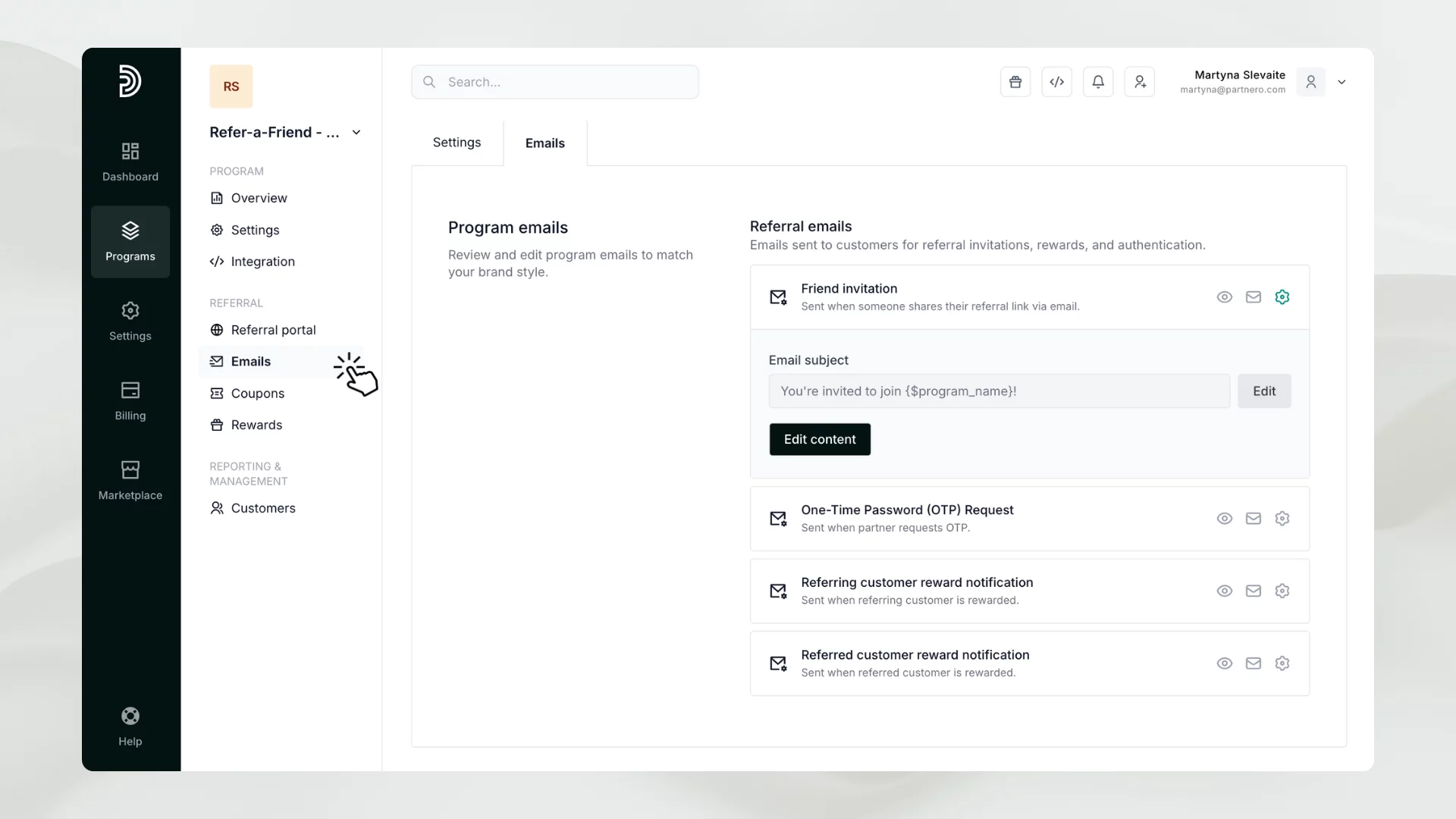Switch to the Settings tab
Screen dimensions: 1456x819
pyautogui.click(x=457, y=143)
